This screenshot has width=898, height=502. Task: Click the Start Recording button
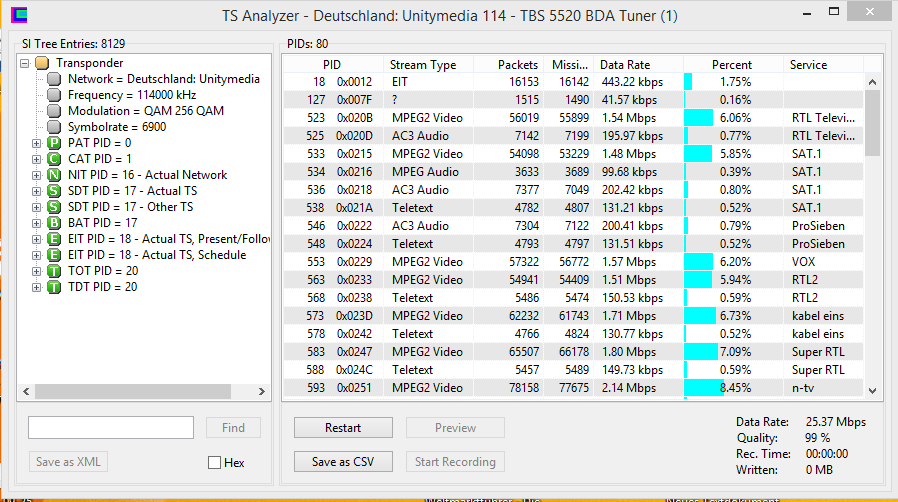pos(455,461)
